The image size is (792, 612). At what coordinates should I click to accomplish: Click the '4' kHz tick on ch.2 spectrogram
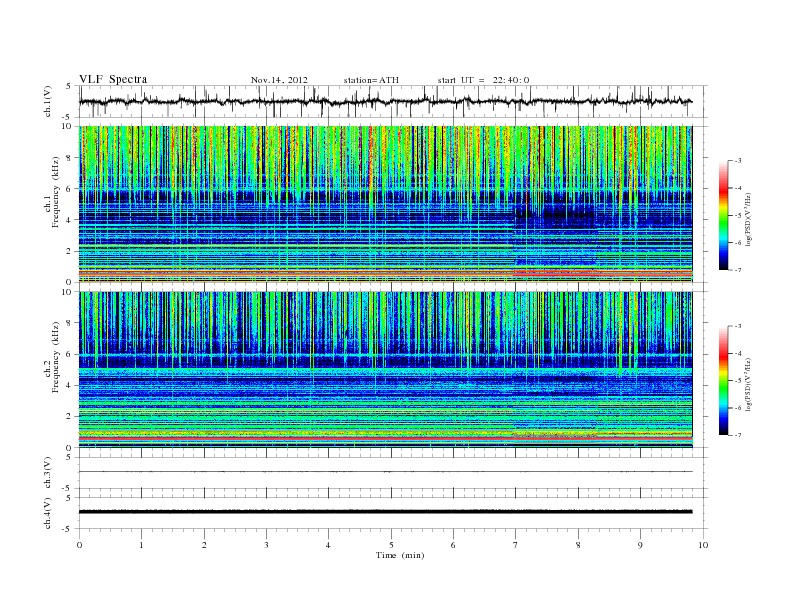click(x=69, y=385)
